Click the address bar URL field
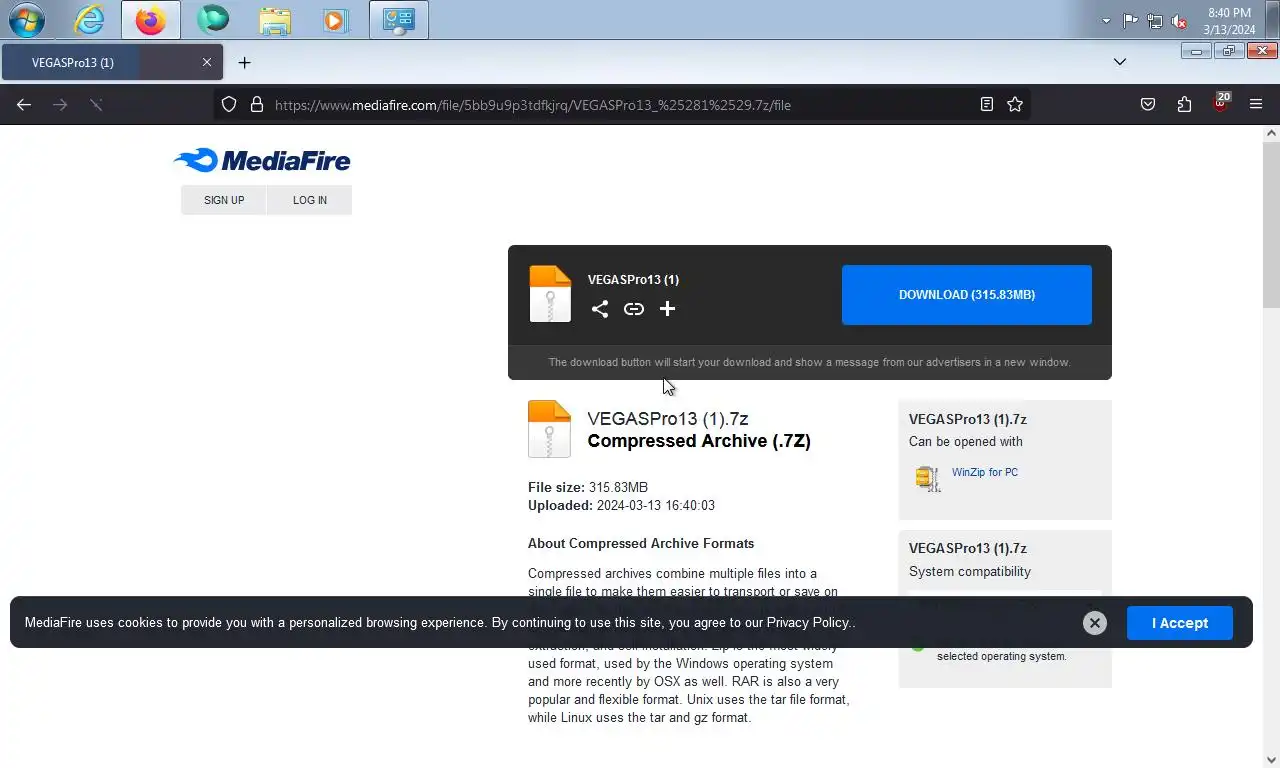 pos(620,104)
